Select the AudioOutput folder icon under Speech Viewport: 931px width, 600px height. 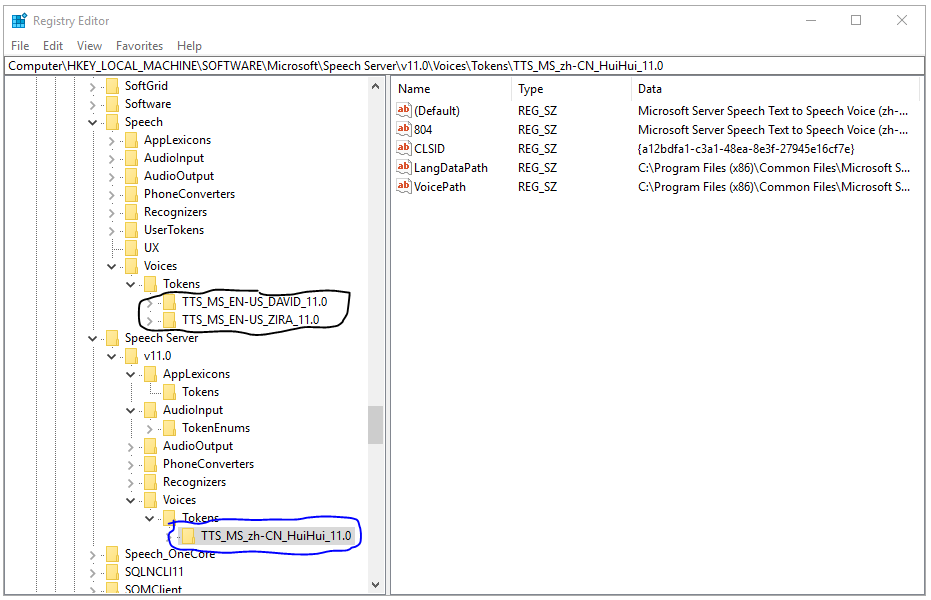pos(131,176)
